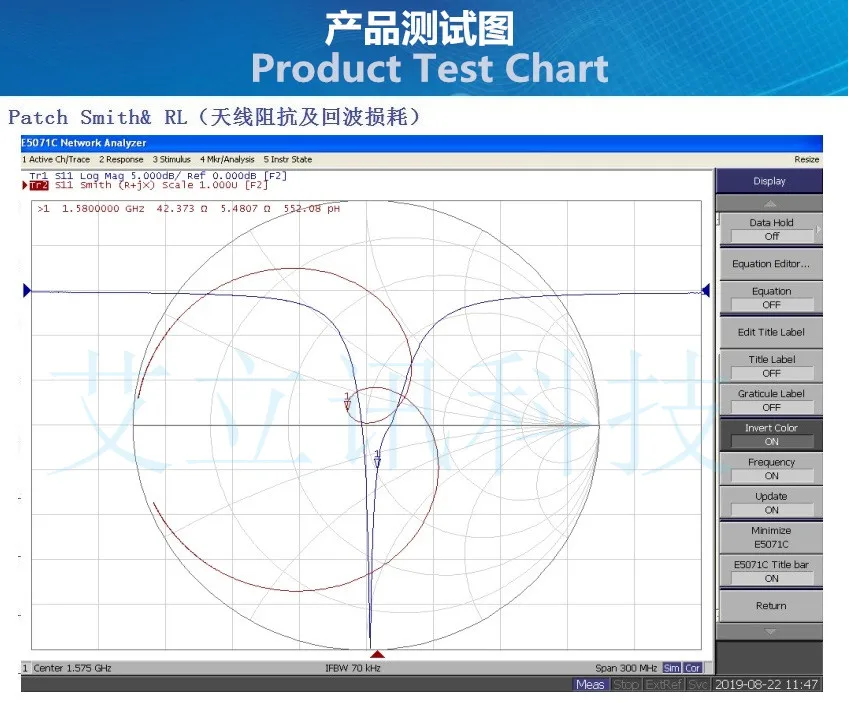This screenshot has width=848, height=703.
Task: Click the ExtRef status indicator
Action: 664,685
